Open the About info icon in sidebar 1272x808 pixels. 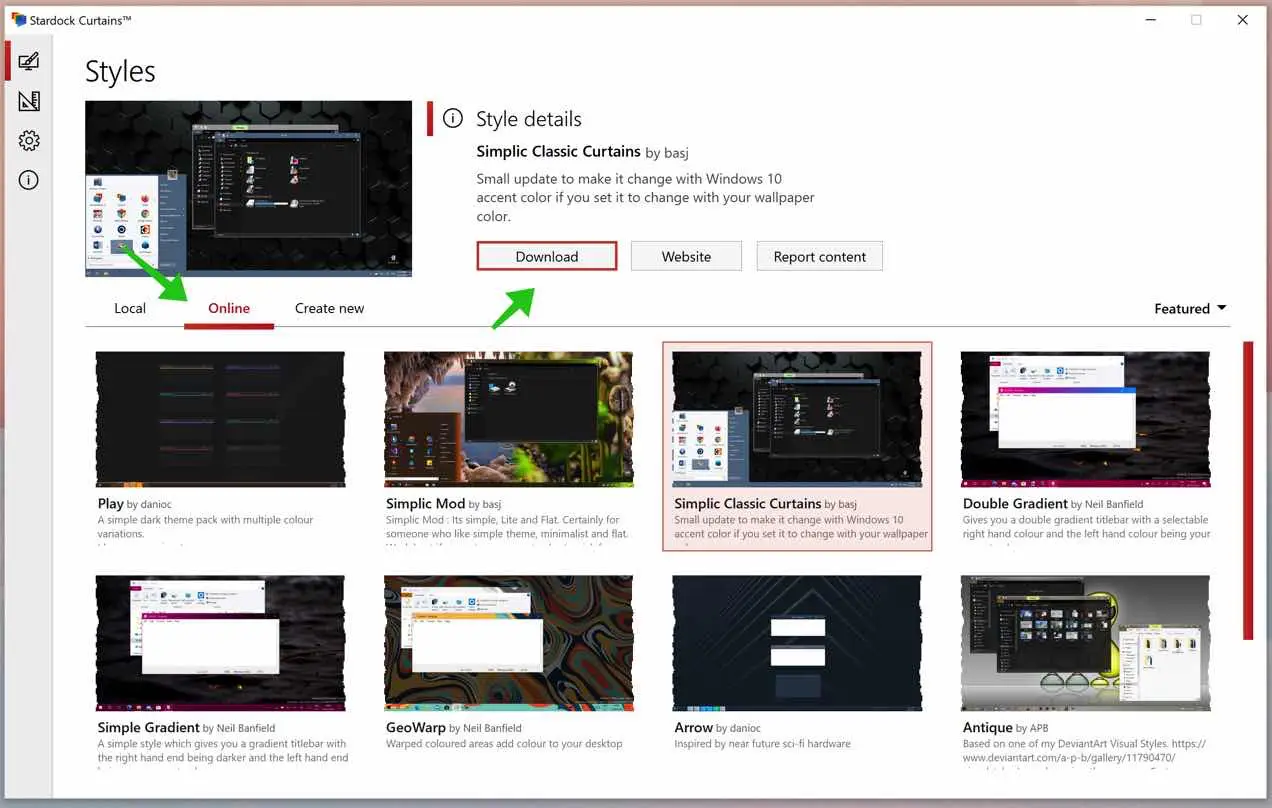click(x=29, y=181)
